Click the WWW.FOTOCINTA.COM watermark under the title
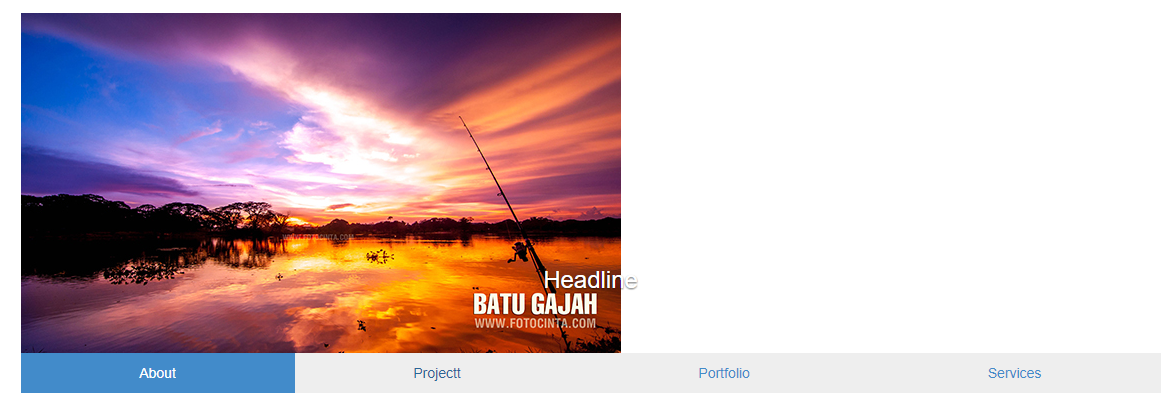Screen dimensions: 1176x407 pyautogui.click(x=536, y=323)
